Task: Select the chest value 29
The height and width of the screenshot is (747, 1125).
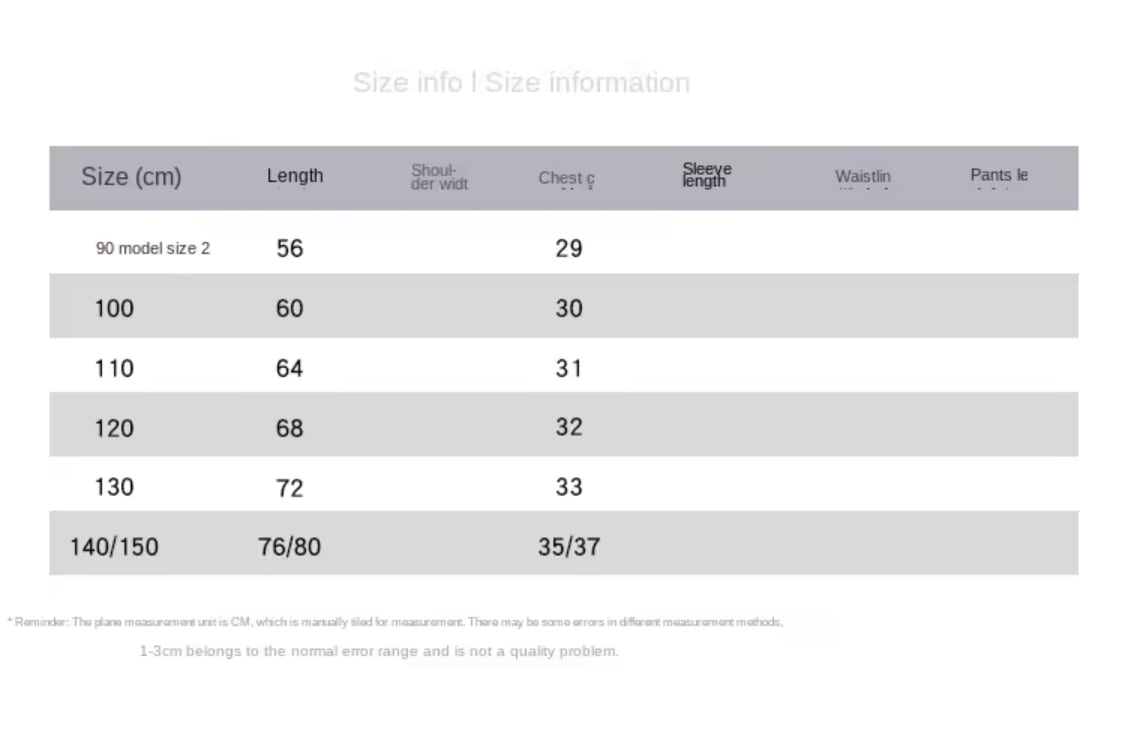Action: point(569,248)
